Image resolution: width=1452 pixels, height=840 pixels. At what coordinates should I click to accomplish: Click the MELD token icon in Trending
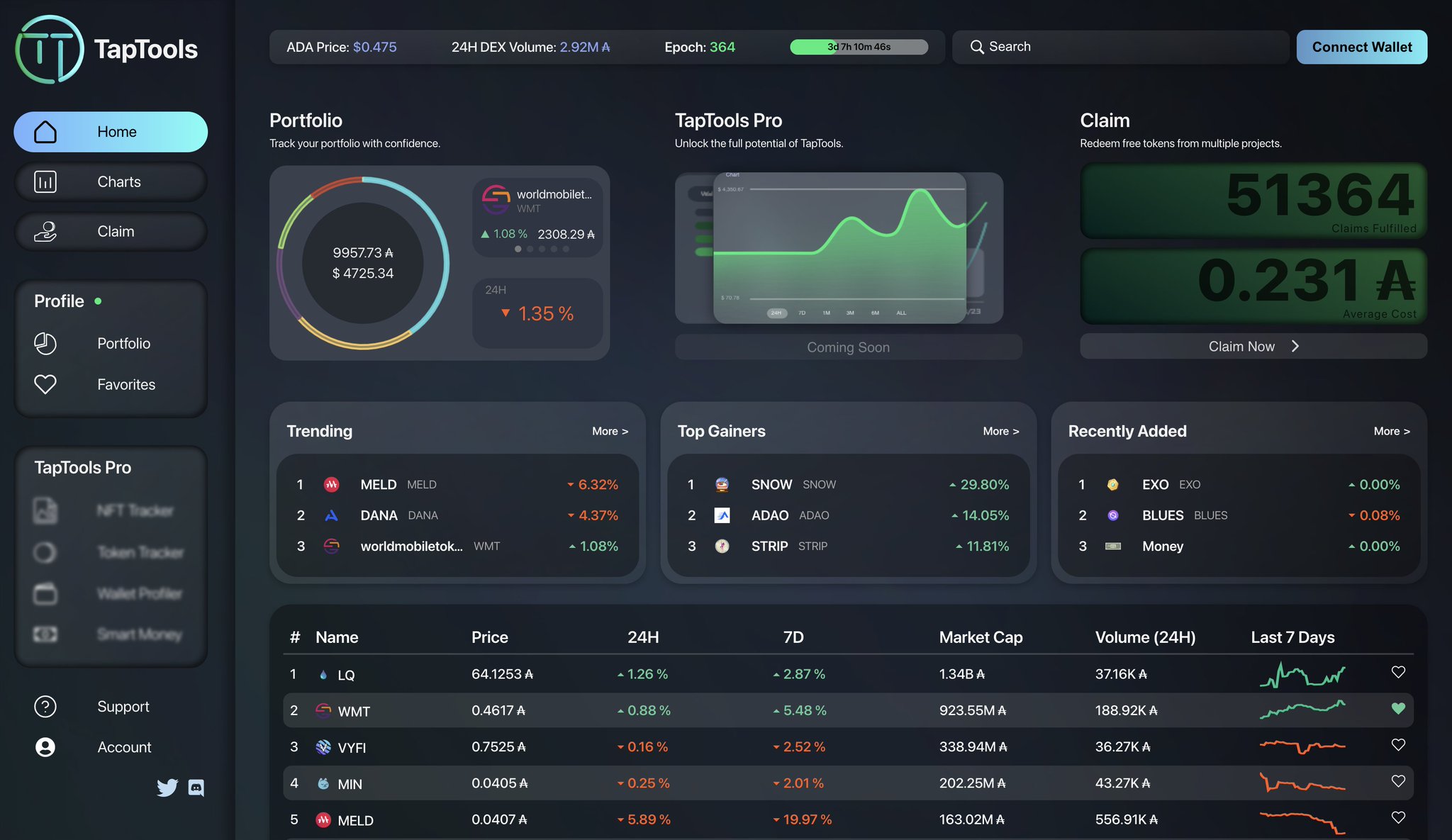(x=331, y=485)
